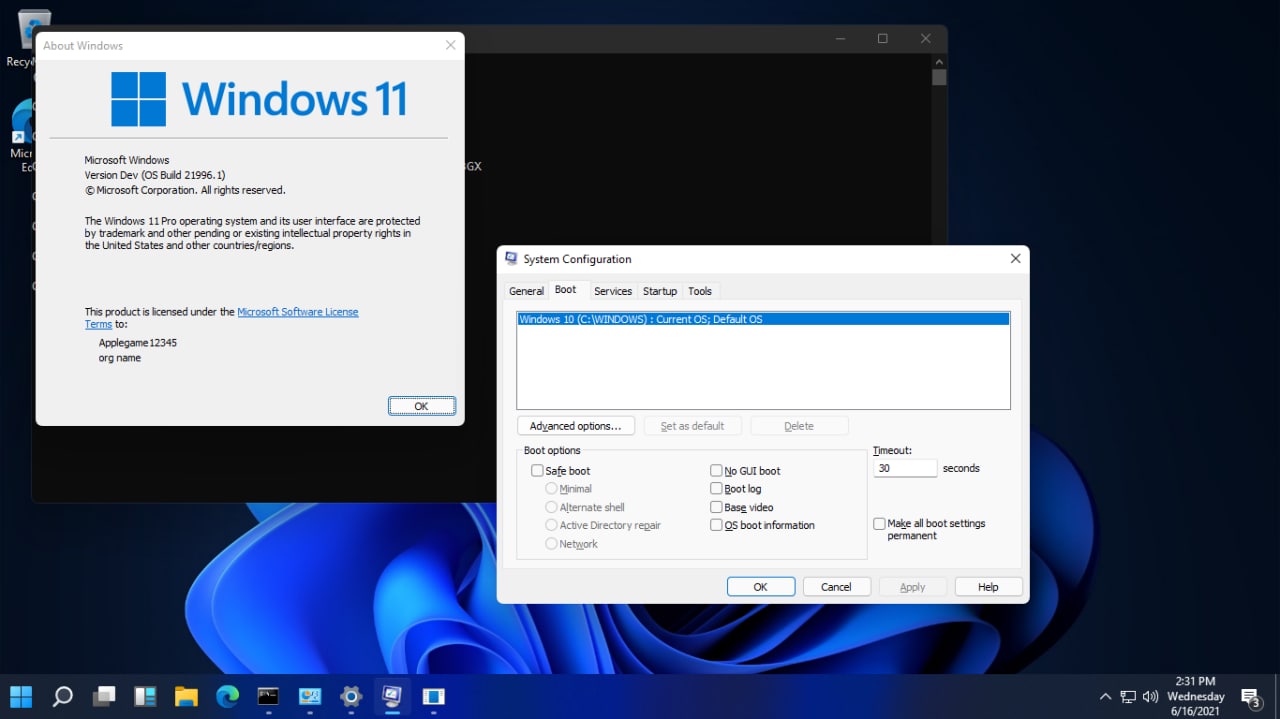Open taskbar Search magnifier

(62, 696)
